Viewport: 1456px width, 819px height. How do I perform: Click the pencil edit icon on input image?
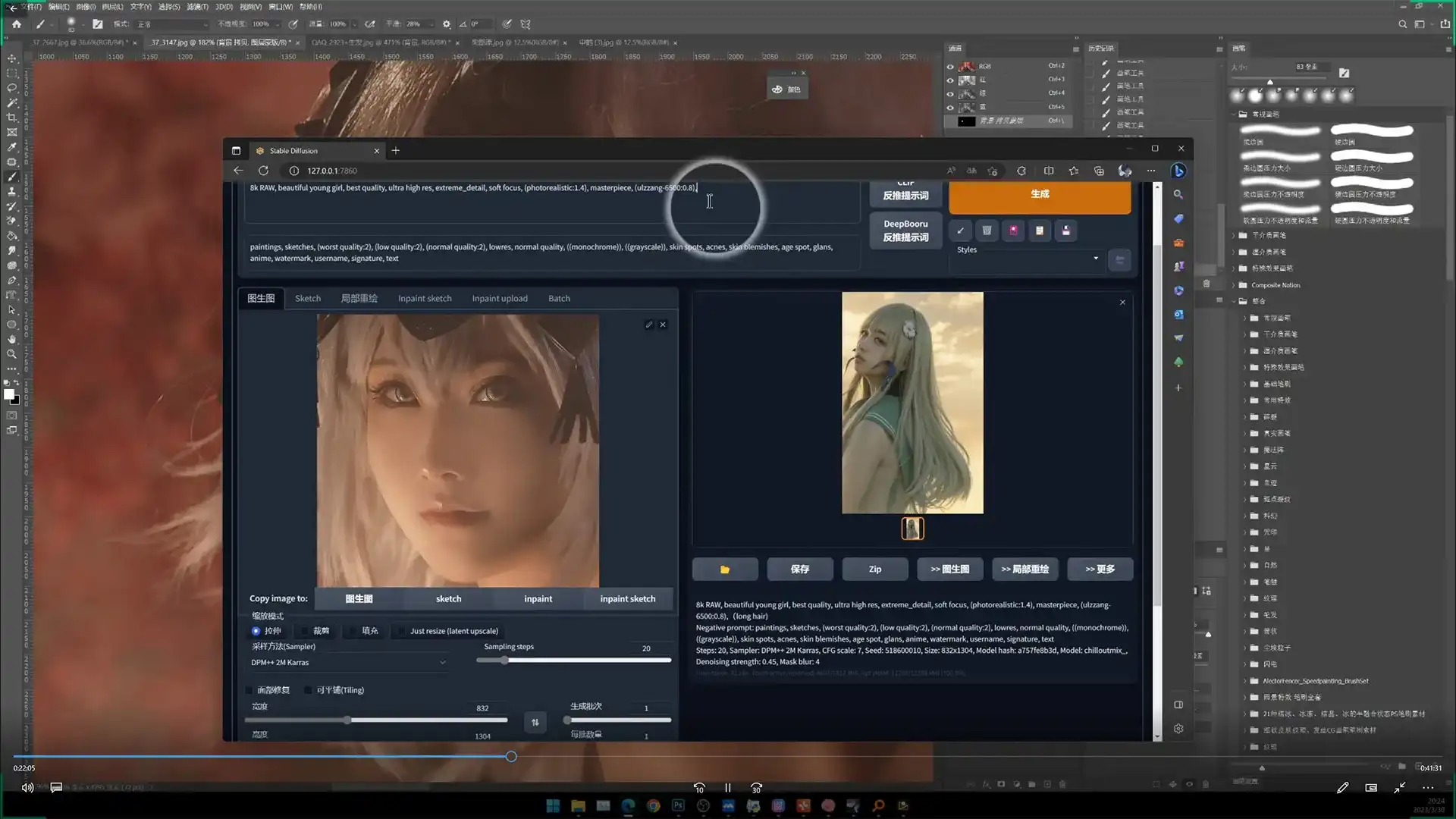click(x=649, y=325)
